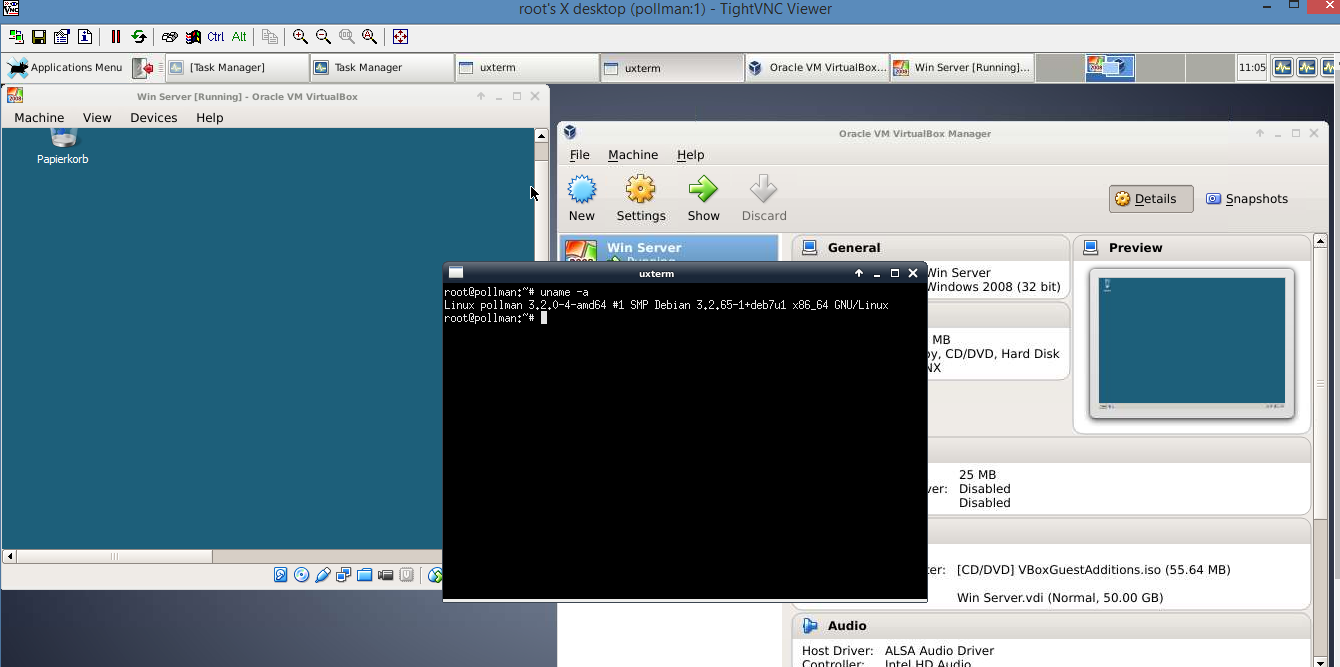The height and width of the screenshot is (667, 1340).
Task: Click the VM preview thumbnail
Action: click(x=1191, y=342)
